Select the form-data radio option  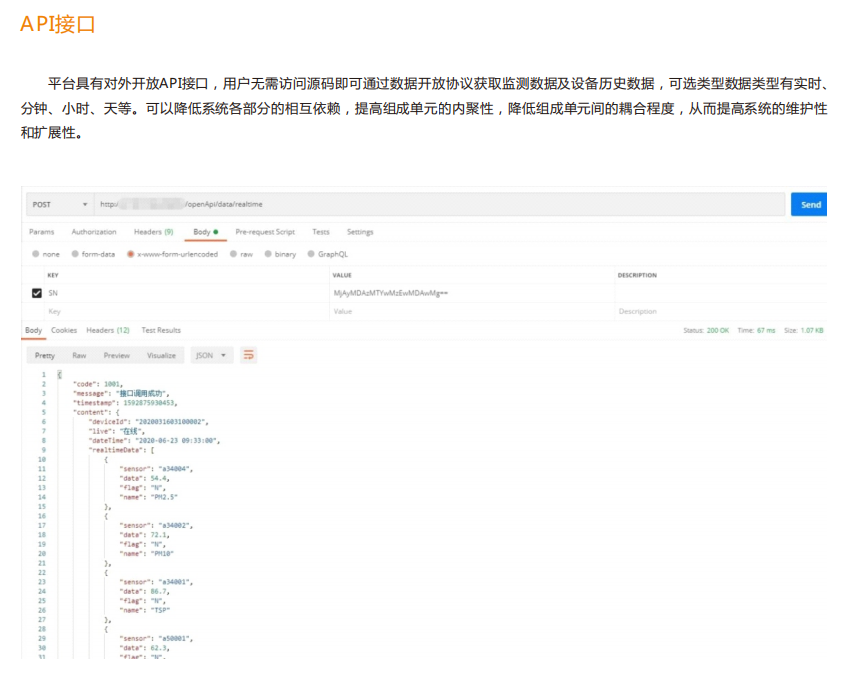(x=77, y=254)
